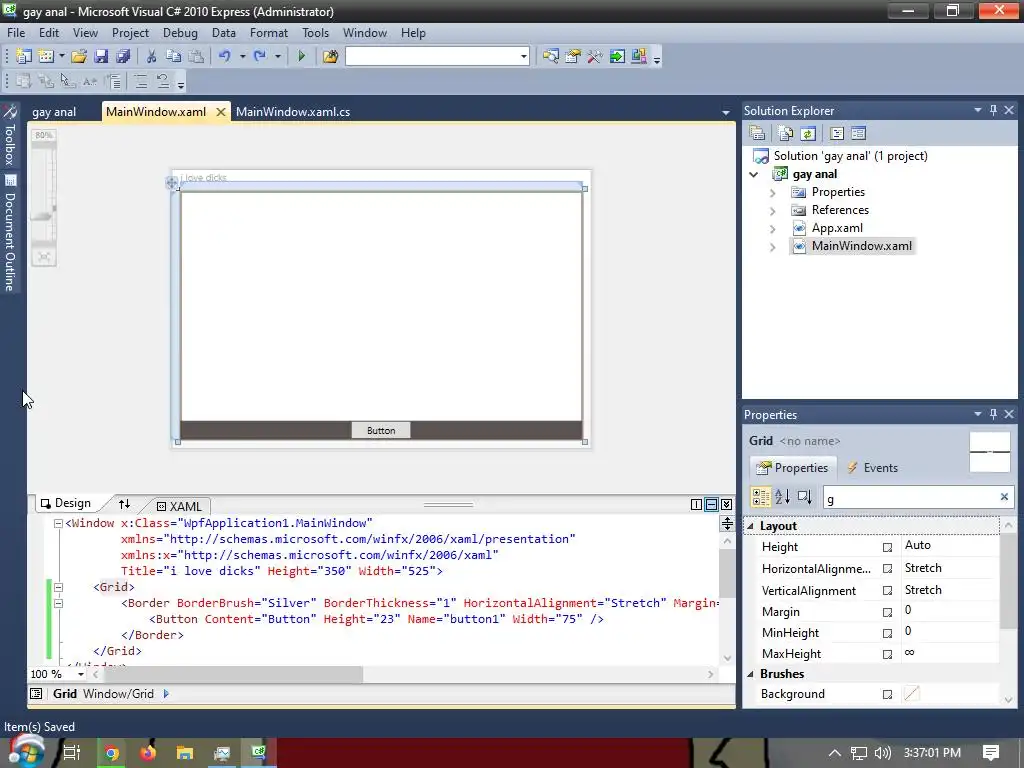Open the Properties Window toolbar icon
The width and height of the screenshot is (1024, 768).
coord(573,57)
